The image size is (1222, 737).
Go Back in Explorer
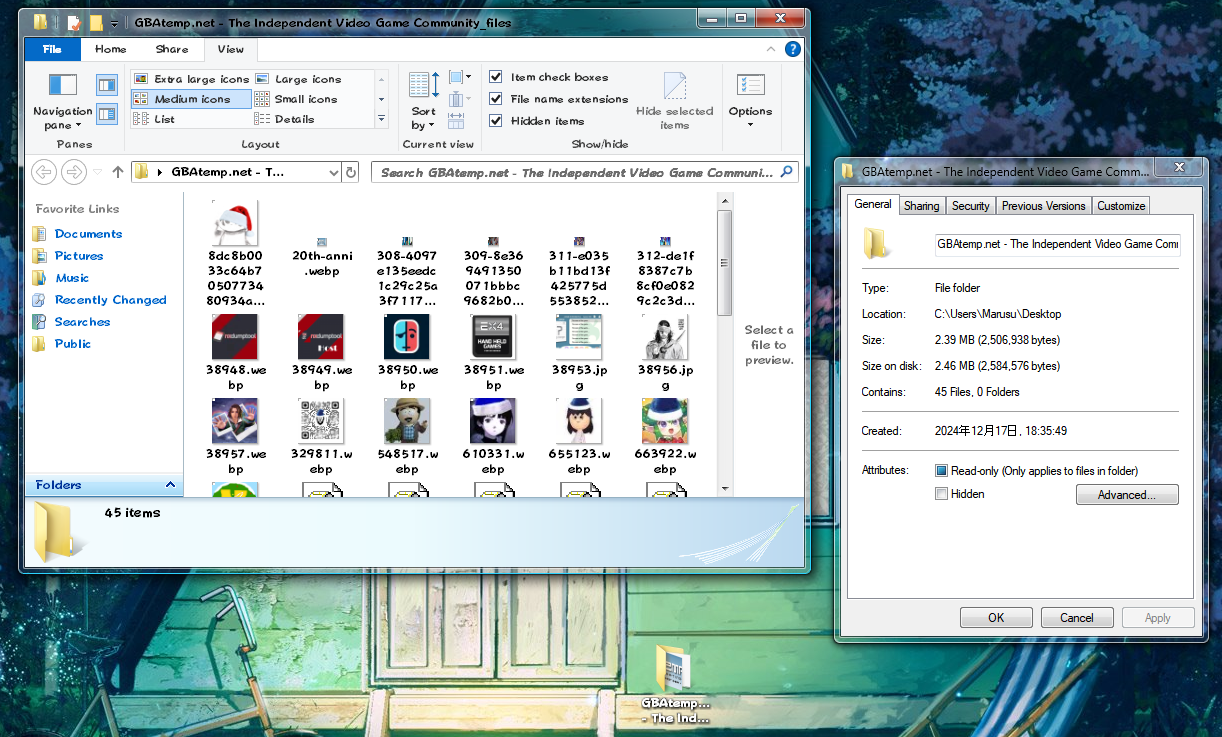coord(43,172)
